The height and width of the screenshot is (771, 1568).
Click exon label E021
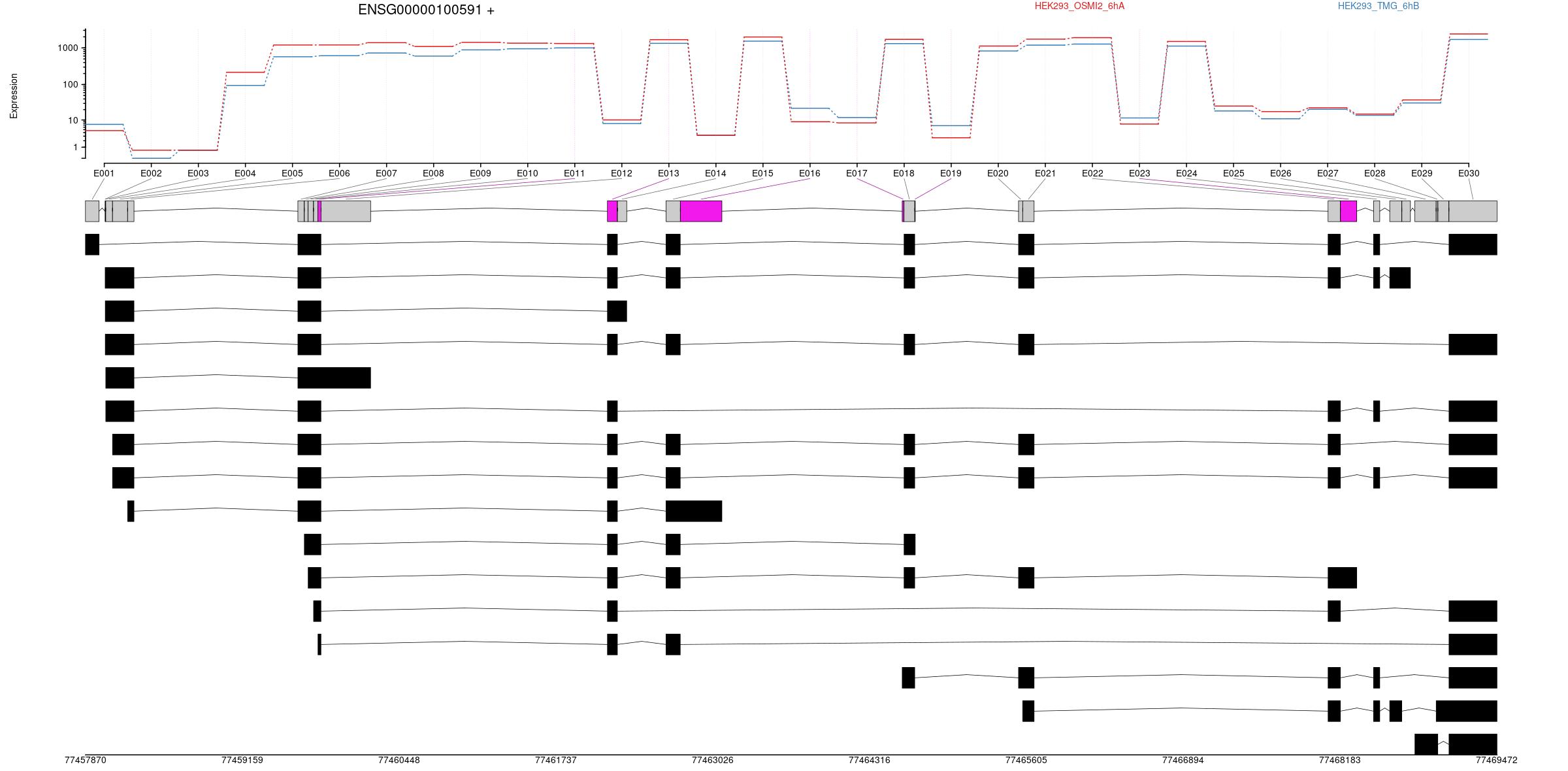point(1045,173)
